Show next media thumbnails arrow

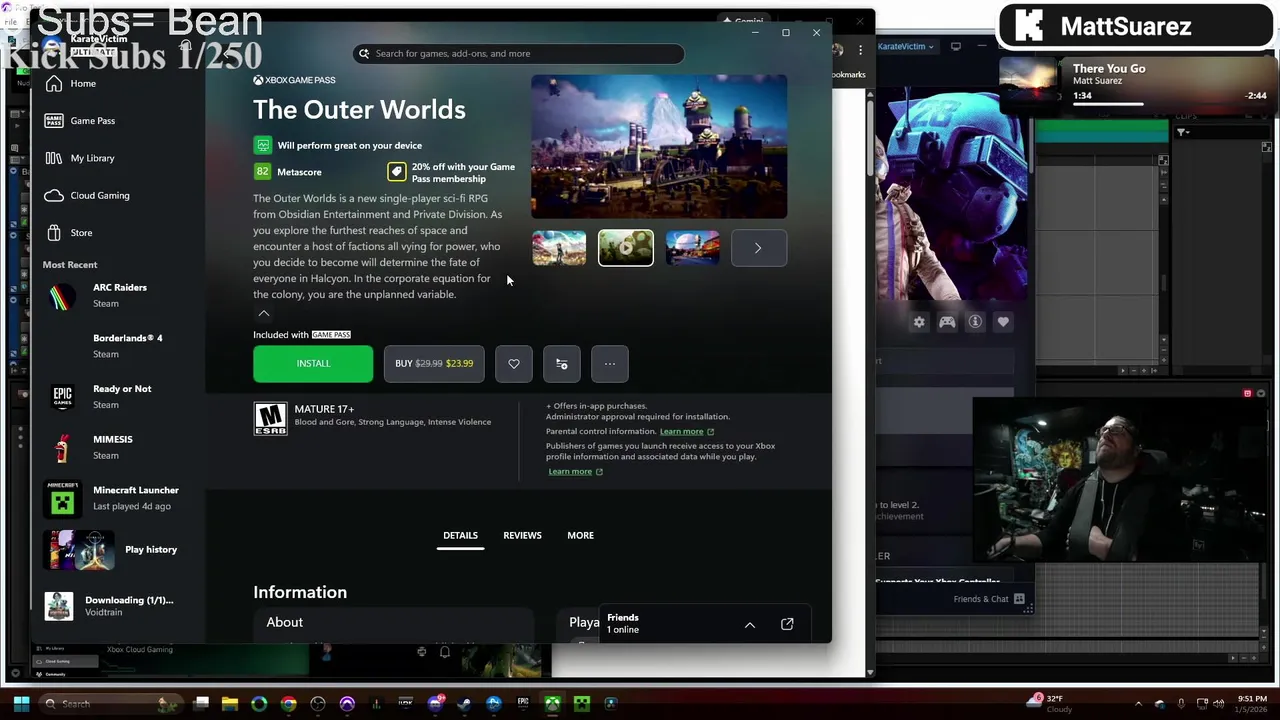tap(758, 248)
